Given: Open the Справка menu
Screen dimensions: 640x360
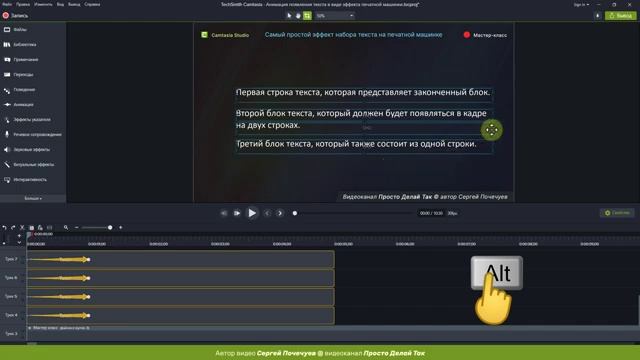Looking at the screenshot, I should click(x=92, y=4).
